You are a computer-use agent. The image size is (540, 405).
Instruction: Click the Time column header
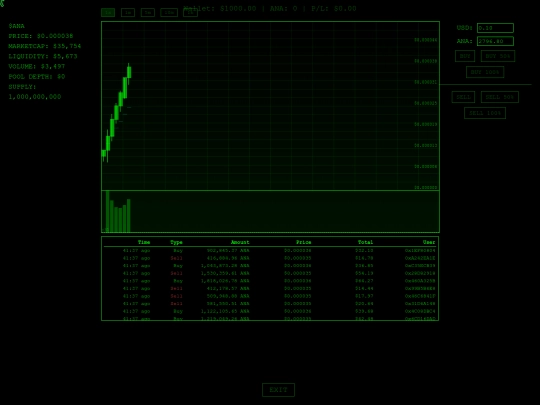[x=144, y=242]
